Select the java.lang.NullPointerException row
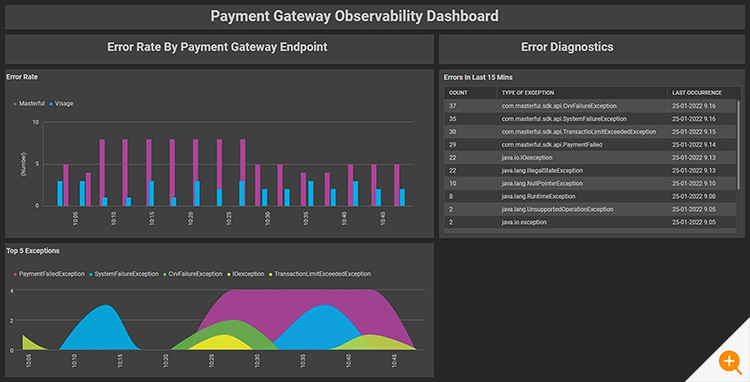This screenshot has height=382, width=750. click(x=590, y=183)
